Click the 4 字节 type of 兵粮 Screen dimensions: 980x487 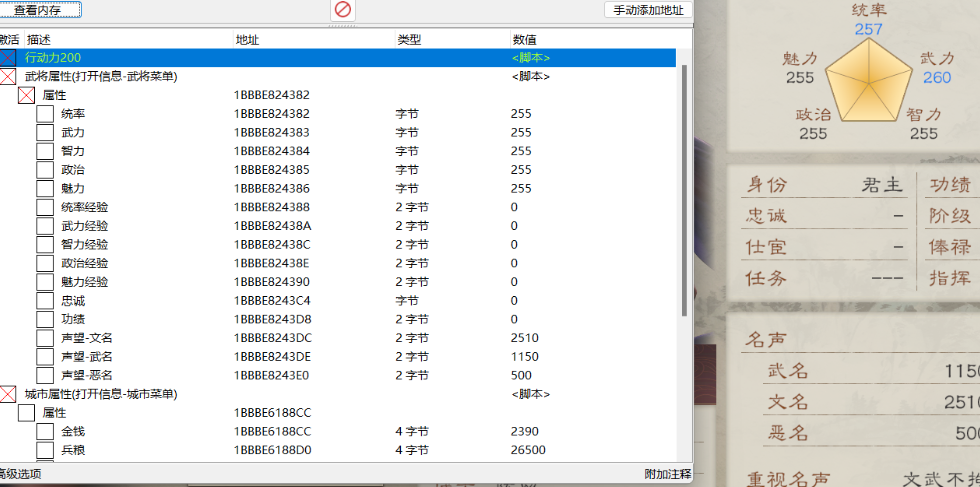pyautogui.click(x=412, y=451)
